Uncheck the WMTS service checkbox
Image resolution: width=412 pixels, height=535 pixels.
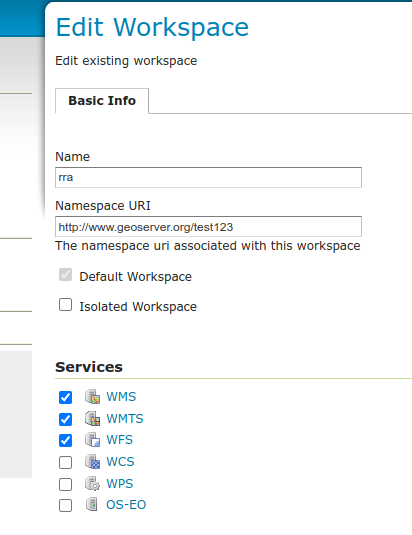pos(65,419)
